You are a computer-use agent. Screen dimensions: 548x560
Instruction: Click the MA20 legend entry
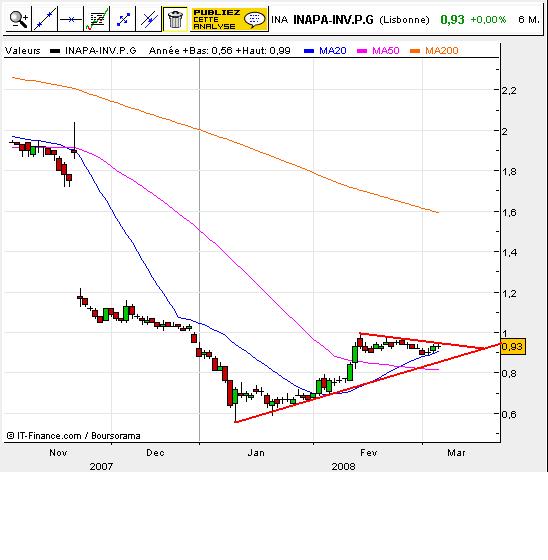(x=325, y=51)
